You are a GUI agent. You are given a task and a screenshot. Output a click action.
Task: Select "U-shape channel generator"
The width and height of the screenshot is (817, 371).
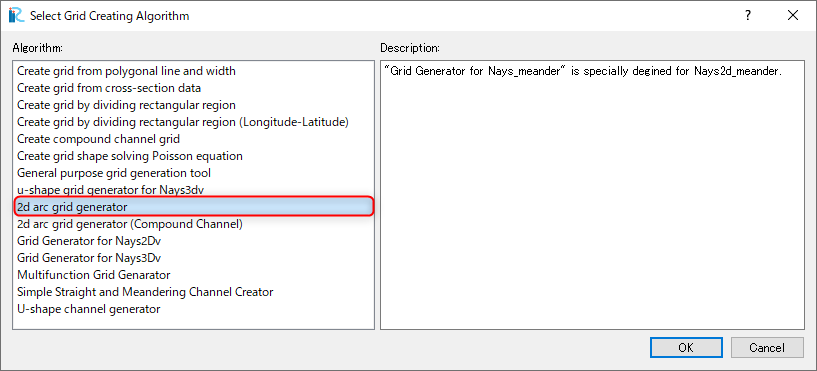click(x=89, y=309)
